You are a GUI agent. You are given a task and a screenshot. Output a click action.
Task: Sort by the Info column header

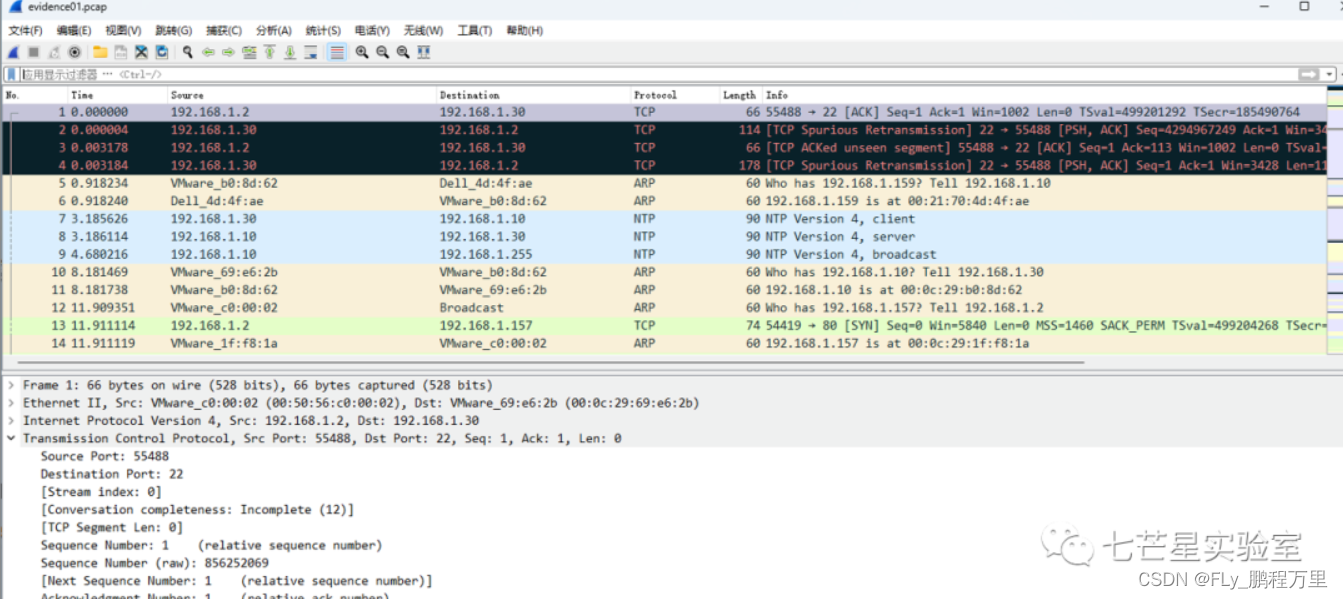[1045, 95]
